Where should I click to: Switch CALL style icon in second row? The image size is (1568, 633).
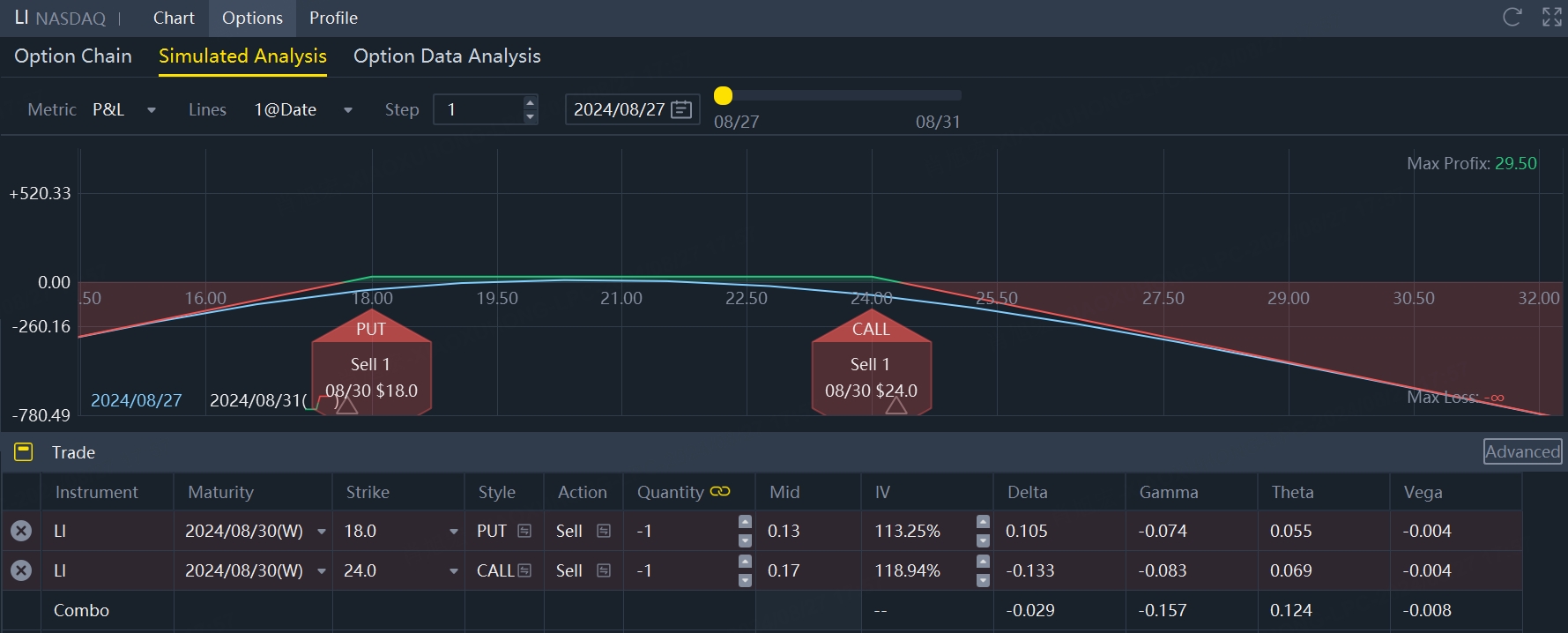tap(524, 570)
